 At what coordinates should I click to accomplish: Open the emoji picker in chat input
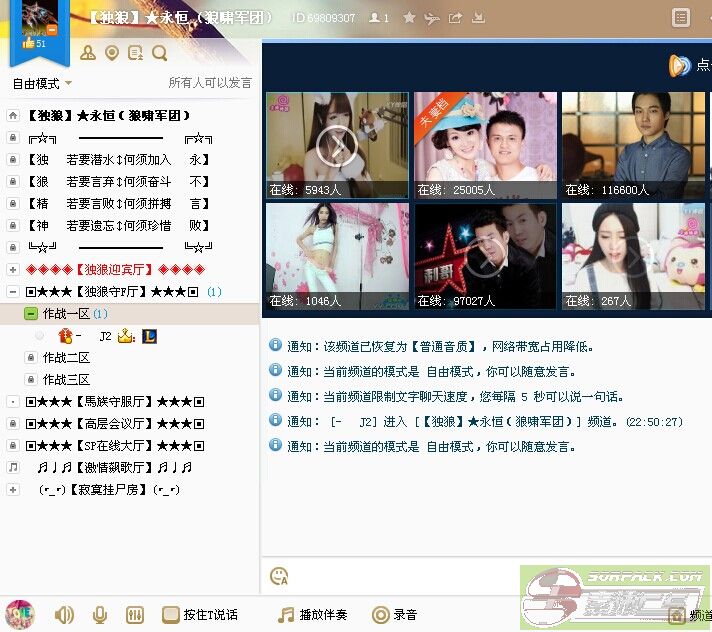click(x=279, y=576)
